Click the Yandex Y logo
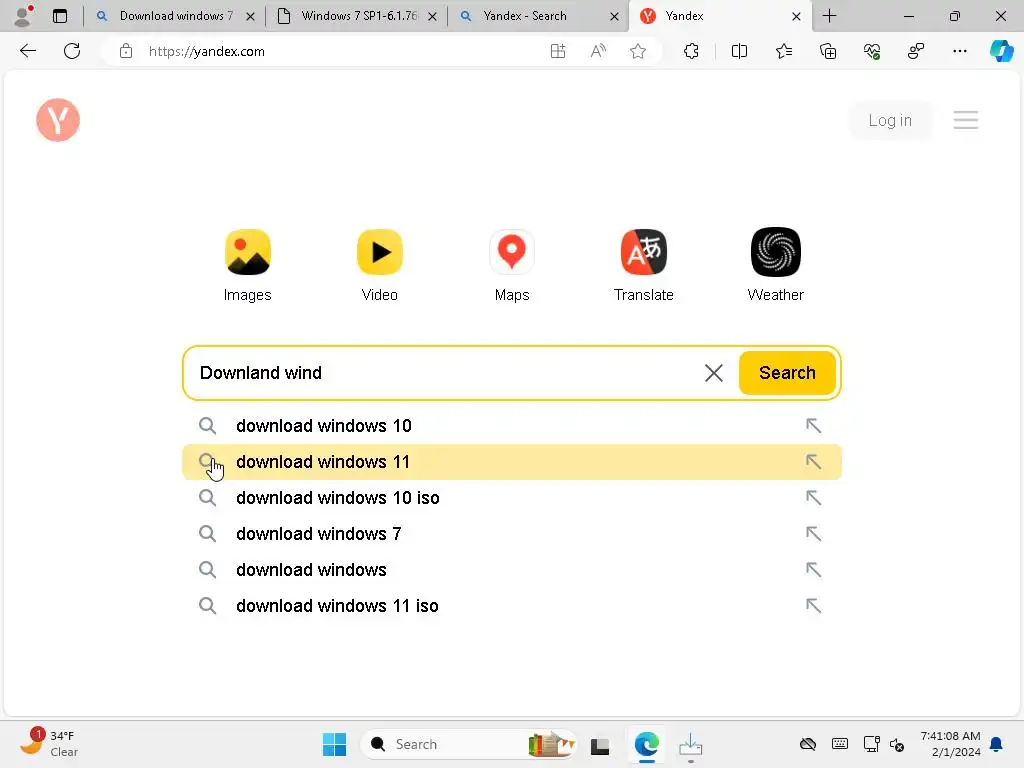Screen dimensions: 1024x768 coord(58,120)
